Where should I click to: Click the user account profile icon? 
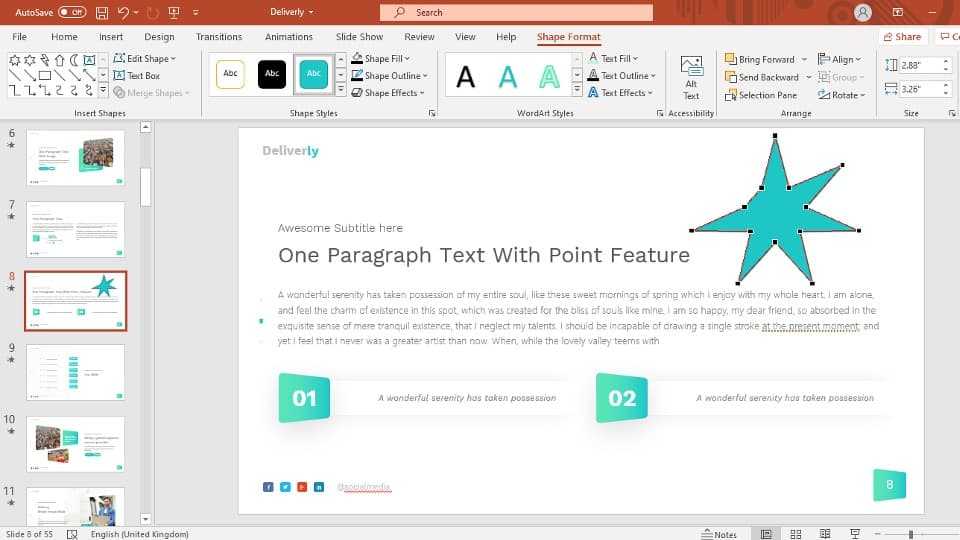(862, 12)
